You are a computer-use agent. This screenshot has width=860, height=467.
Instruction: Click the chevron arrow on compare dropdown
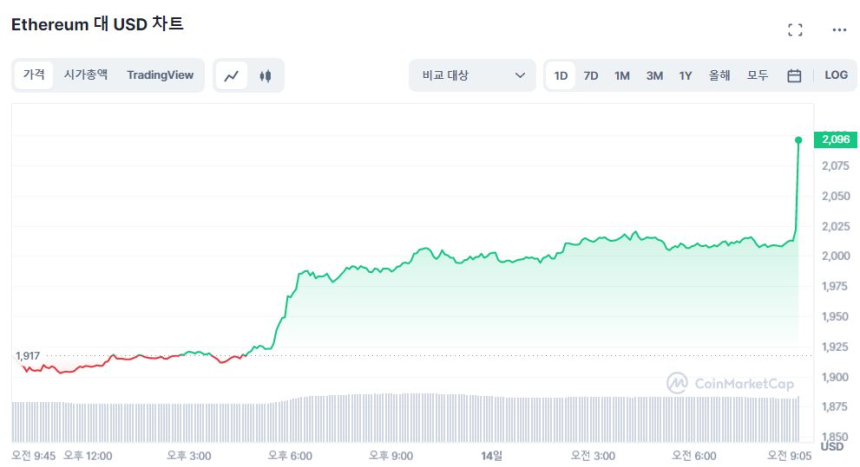pos(520,75)
